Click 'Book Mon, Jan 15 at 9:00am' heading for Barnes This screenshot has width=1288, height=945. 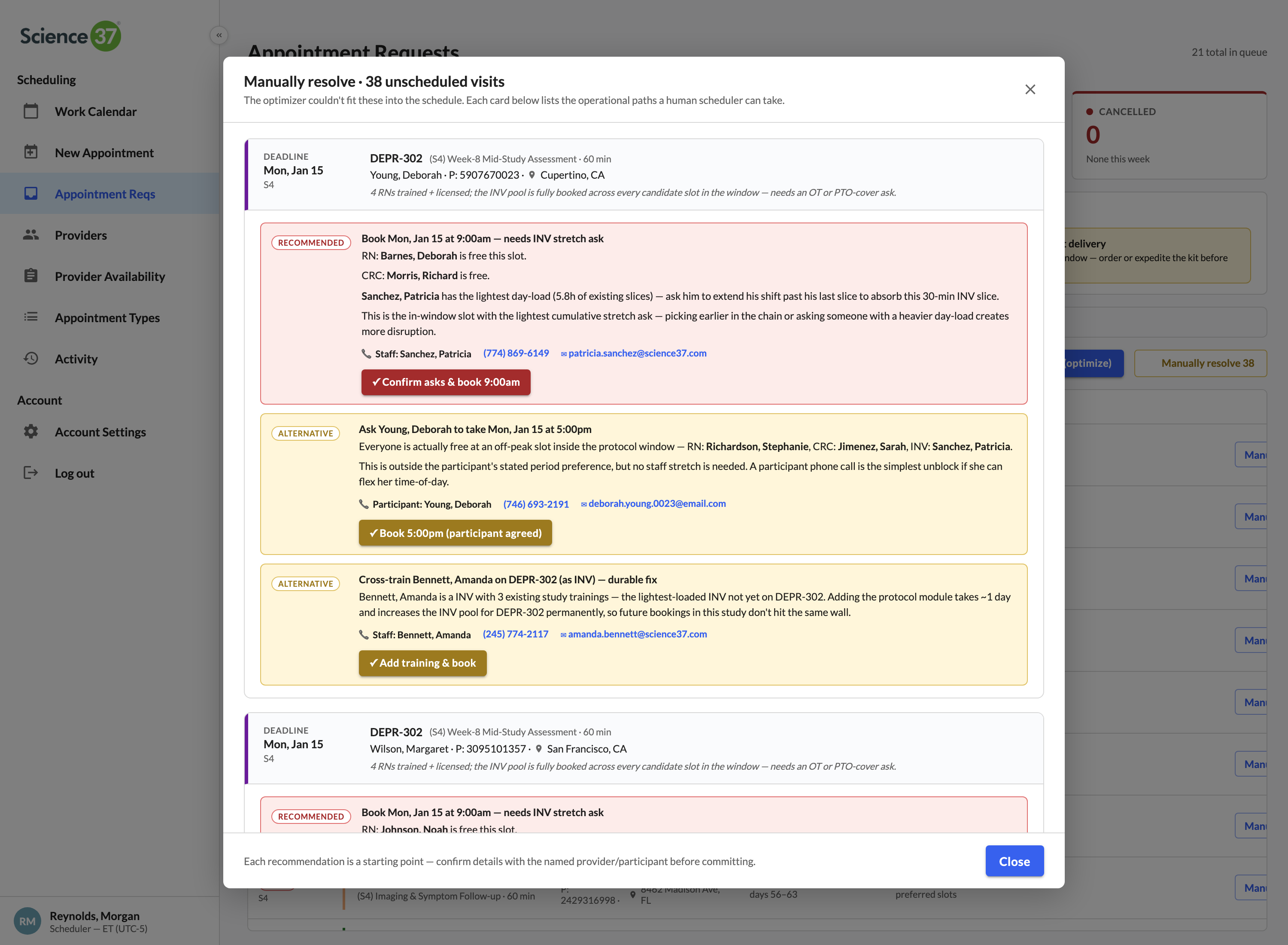click(x=483, y=238)
